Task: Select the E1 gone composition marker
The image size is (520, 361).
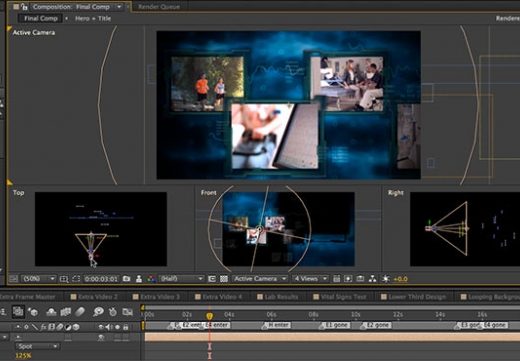Action: [x=335, y=325]
